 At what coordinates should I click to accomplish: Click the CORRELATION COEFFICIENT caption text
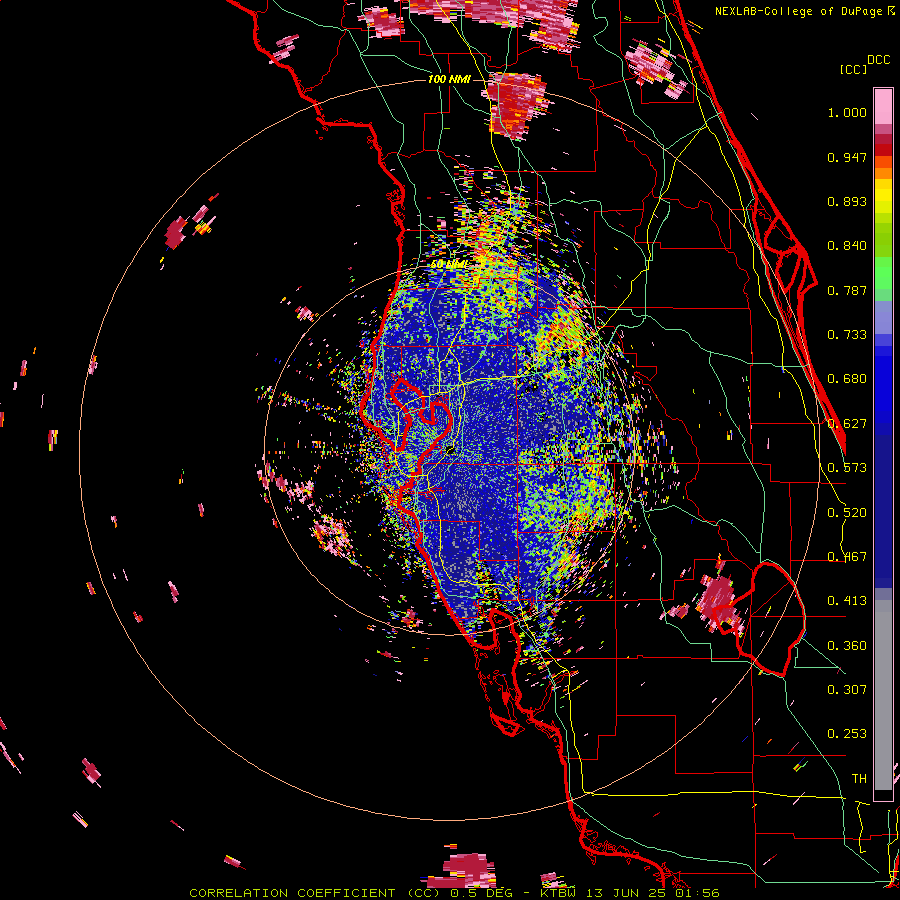pos(315,893)
